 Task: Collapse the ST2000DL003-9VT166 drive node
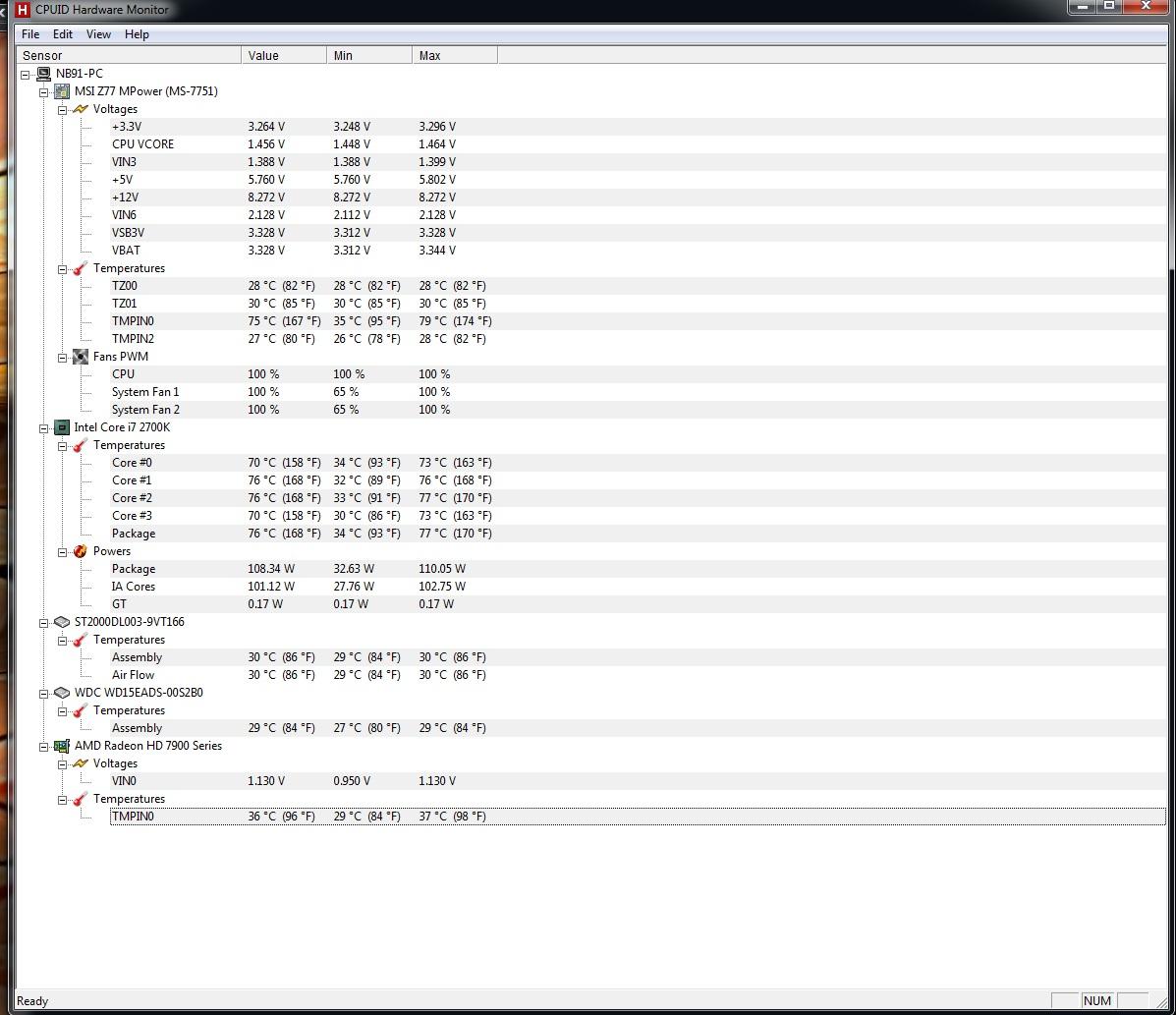point(44,623)
